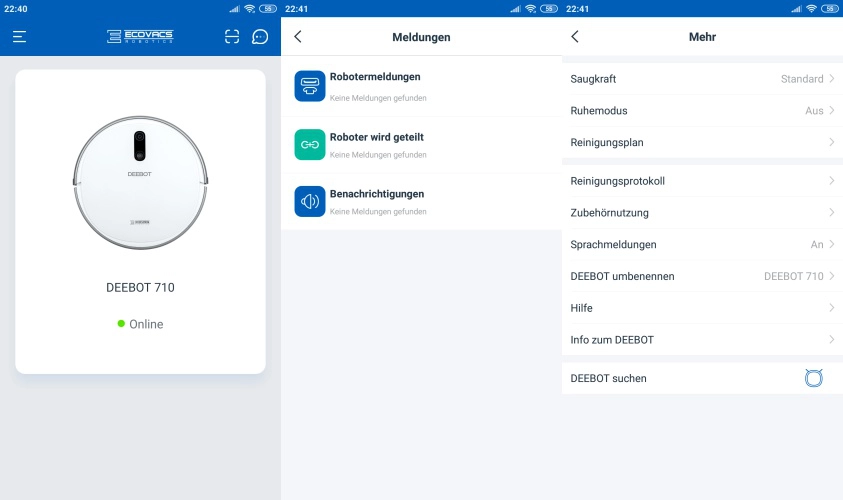The image size is (843, 500).
Task: Open the Reinigungsplan entry
Action: pos(702,142)
